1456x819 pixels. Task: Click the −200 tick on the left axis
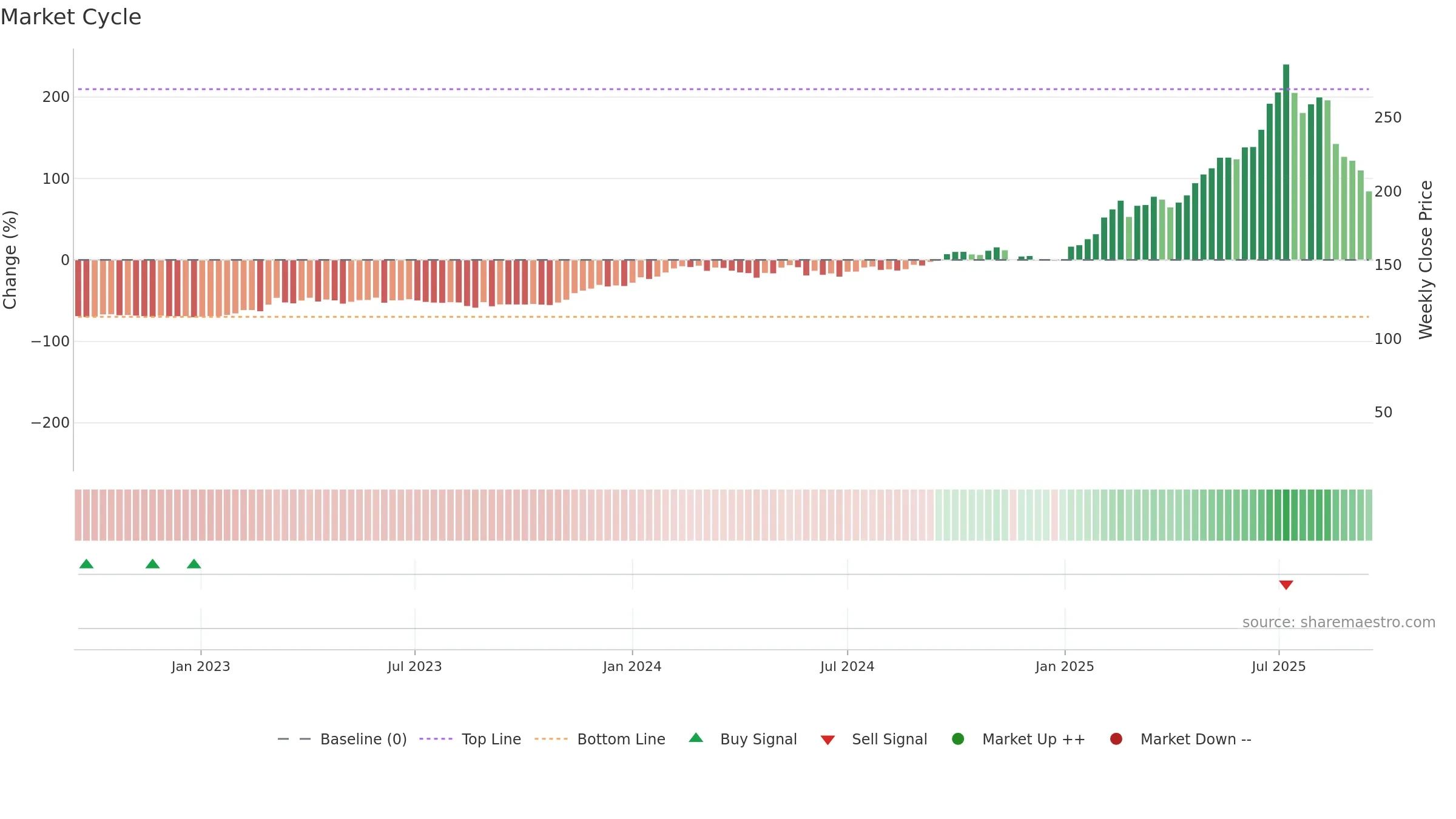(x=50, y=423)
